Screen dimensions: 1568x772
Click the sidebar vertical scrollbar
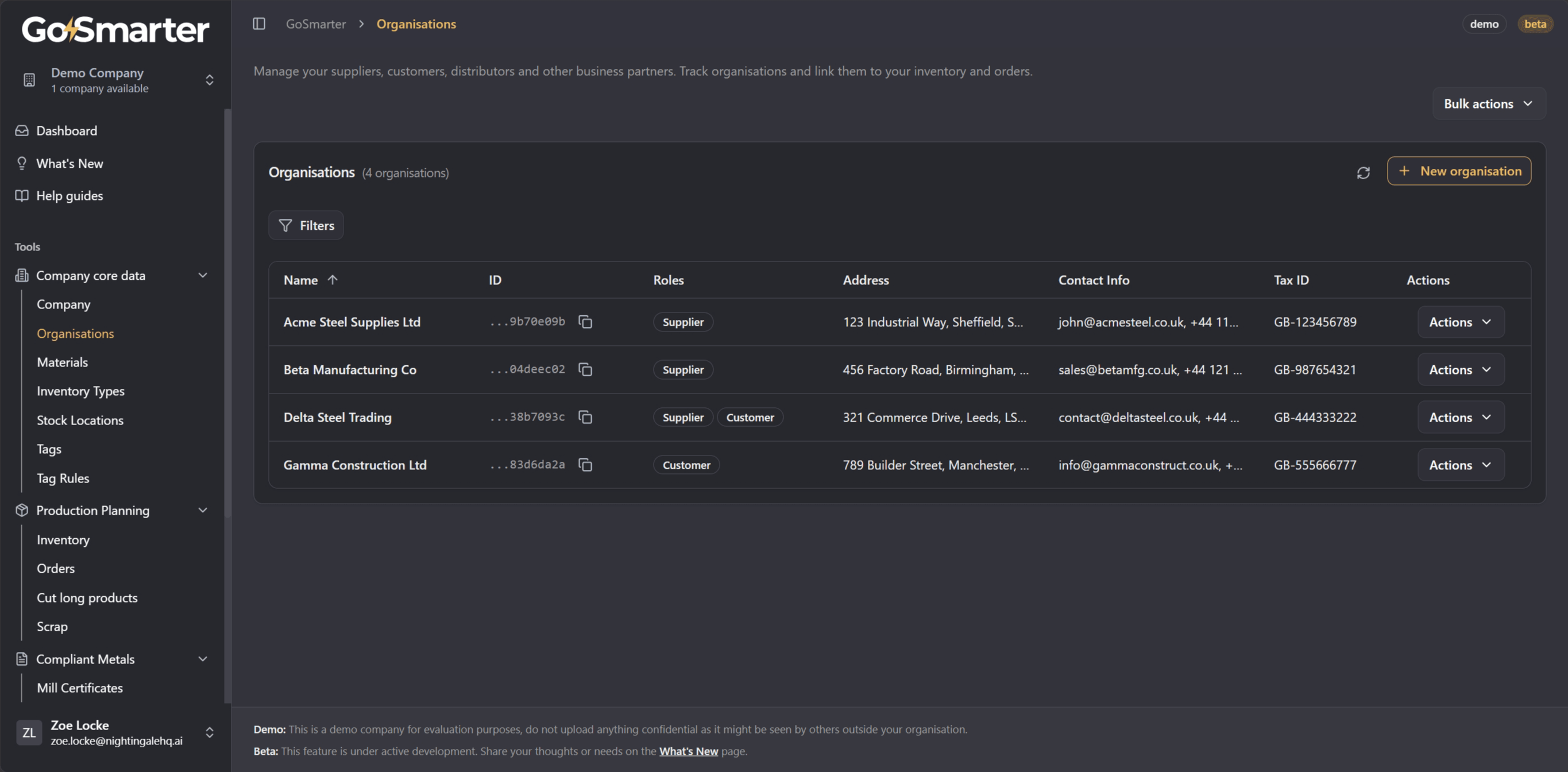click(227, 314)
